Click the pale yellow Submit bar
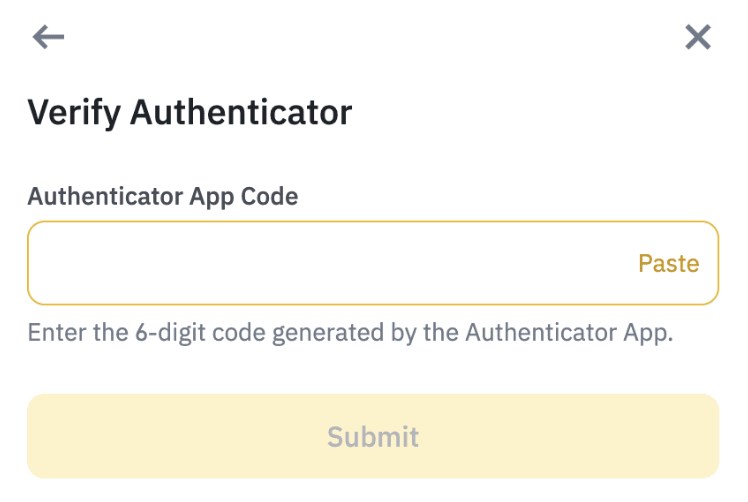 click(373, 437)
